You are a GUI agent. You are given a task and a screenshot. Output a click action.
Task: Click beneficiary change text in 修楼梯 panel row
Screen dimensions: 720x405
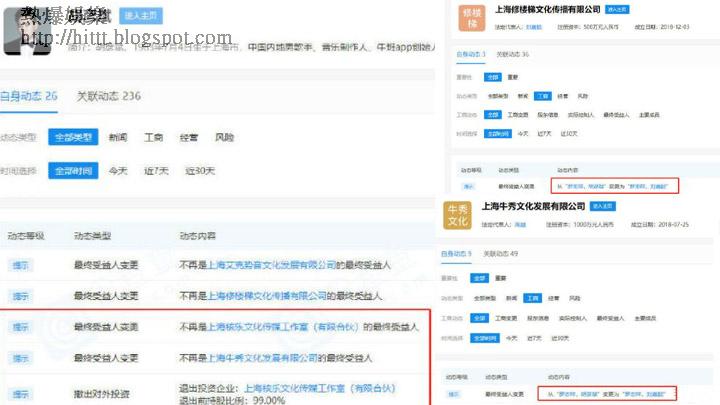click(x=612, y=186)
